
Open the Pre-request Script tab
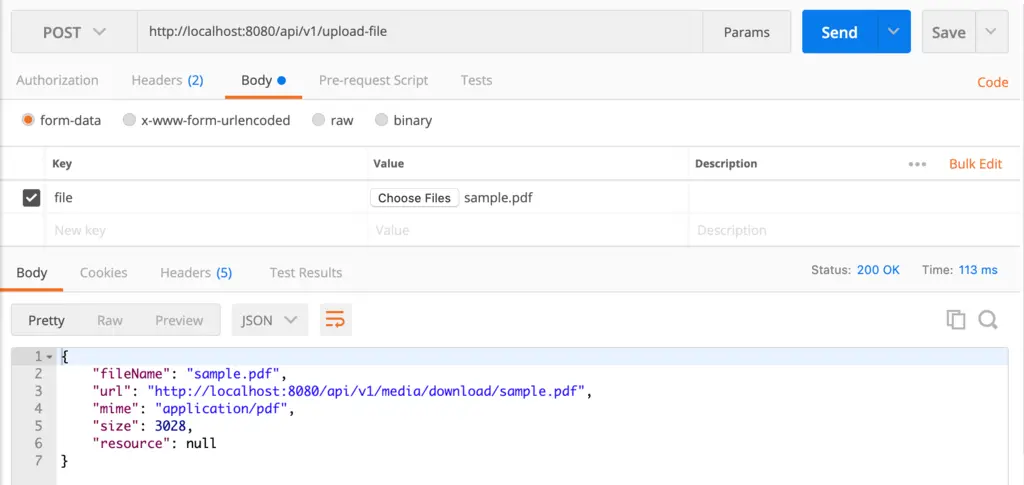pos(374,80)
